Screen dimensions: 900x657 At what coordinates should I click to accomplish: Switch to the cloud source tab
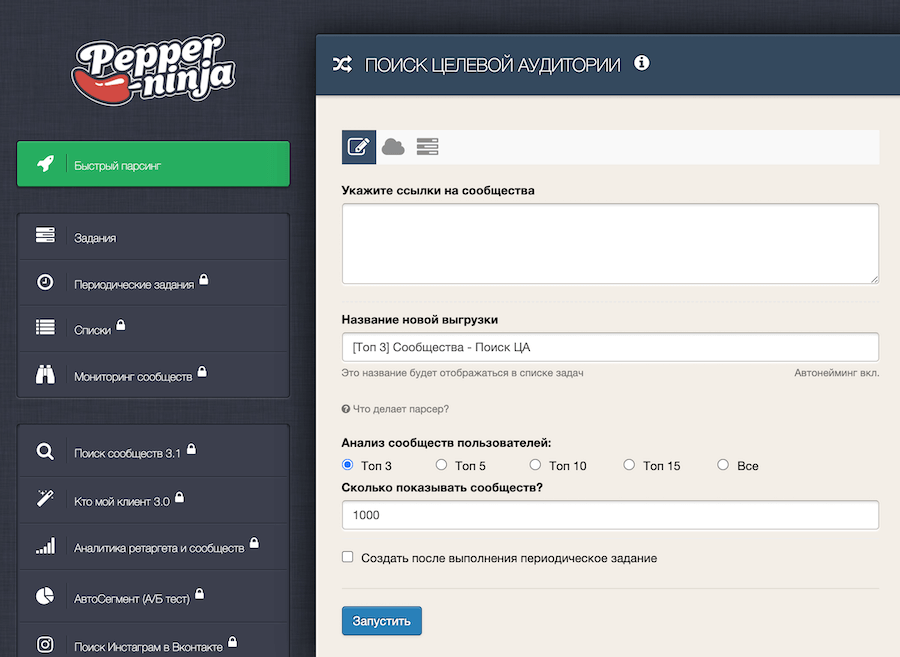coord(393,147)
